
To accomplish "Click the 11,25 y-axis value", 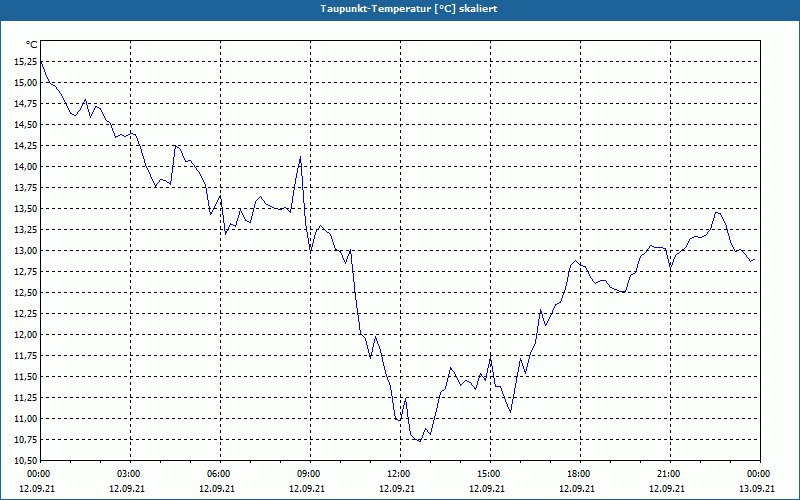I will pyautogui.click(x=26, y=397).
